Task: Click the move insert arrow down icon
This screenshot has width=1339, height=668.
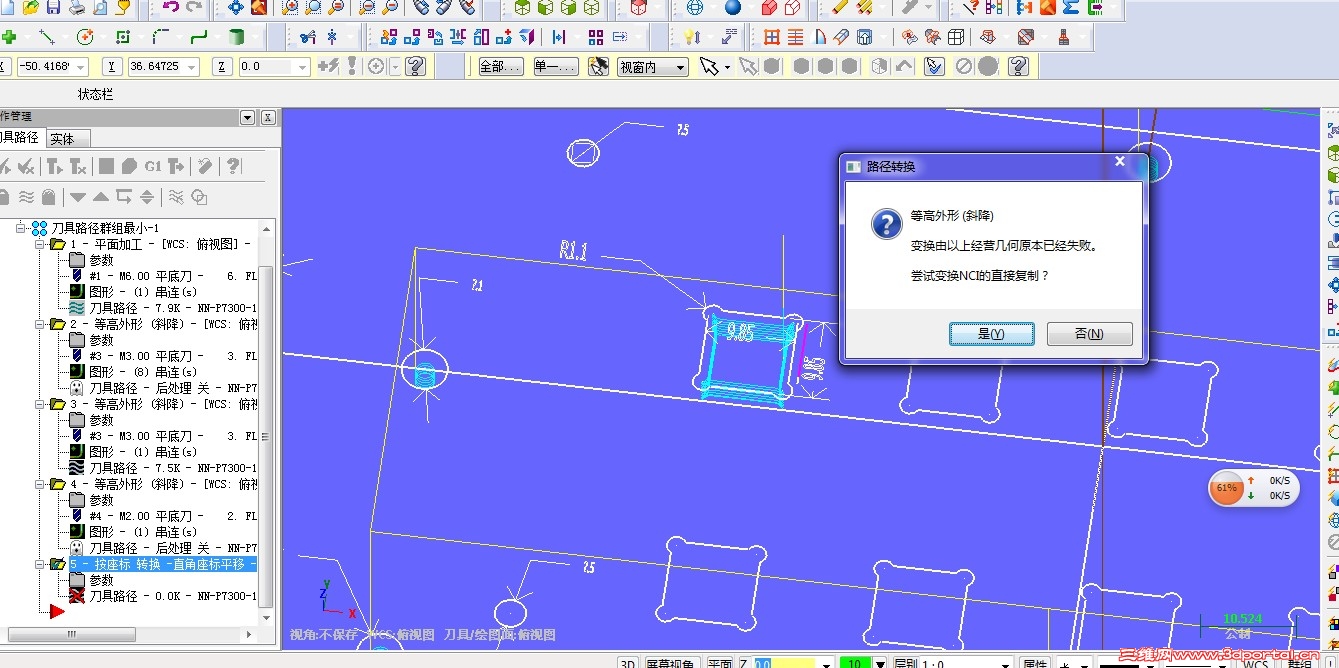Action: pyautogui.click(x=77, y=196)
